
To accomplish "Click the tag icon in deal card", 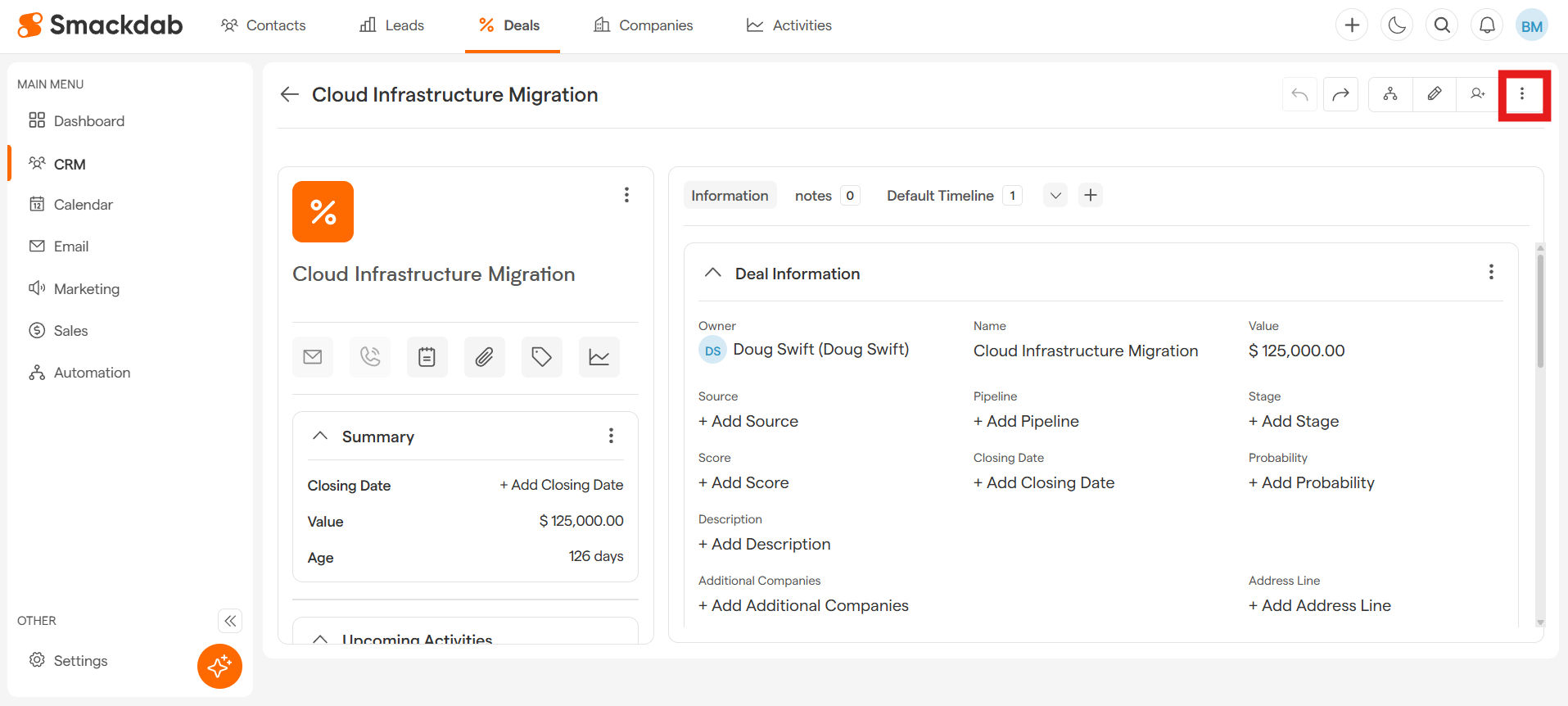I will 541,357.
